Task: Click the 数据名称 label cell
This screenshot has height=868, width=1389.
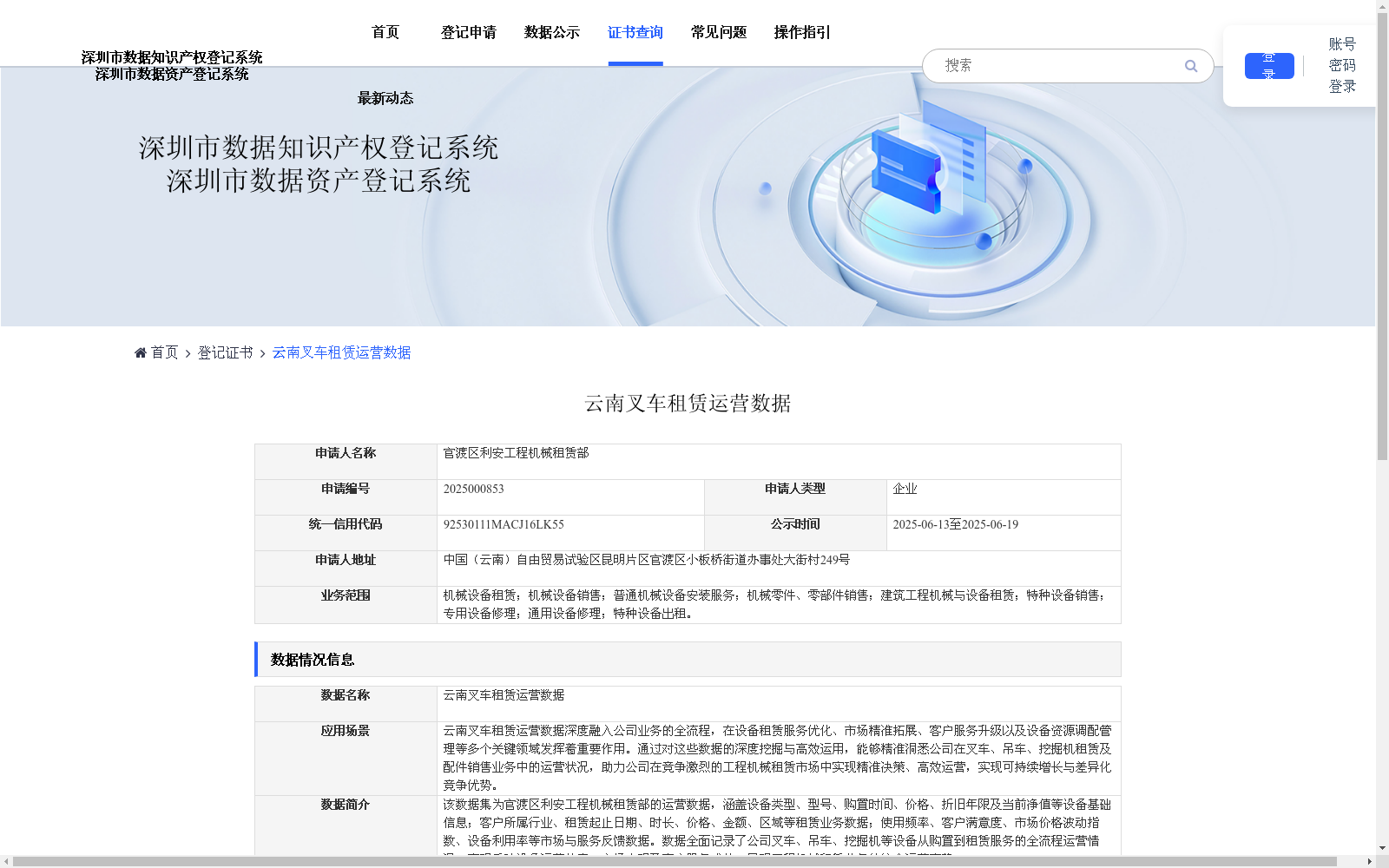Action: coord(346,704)
